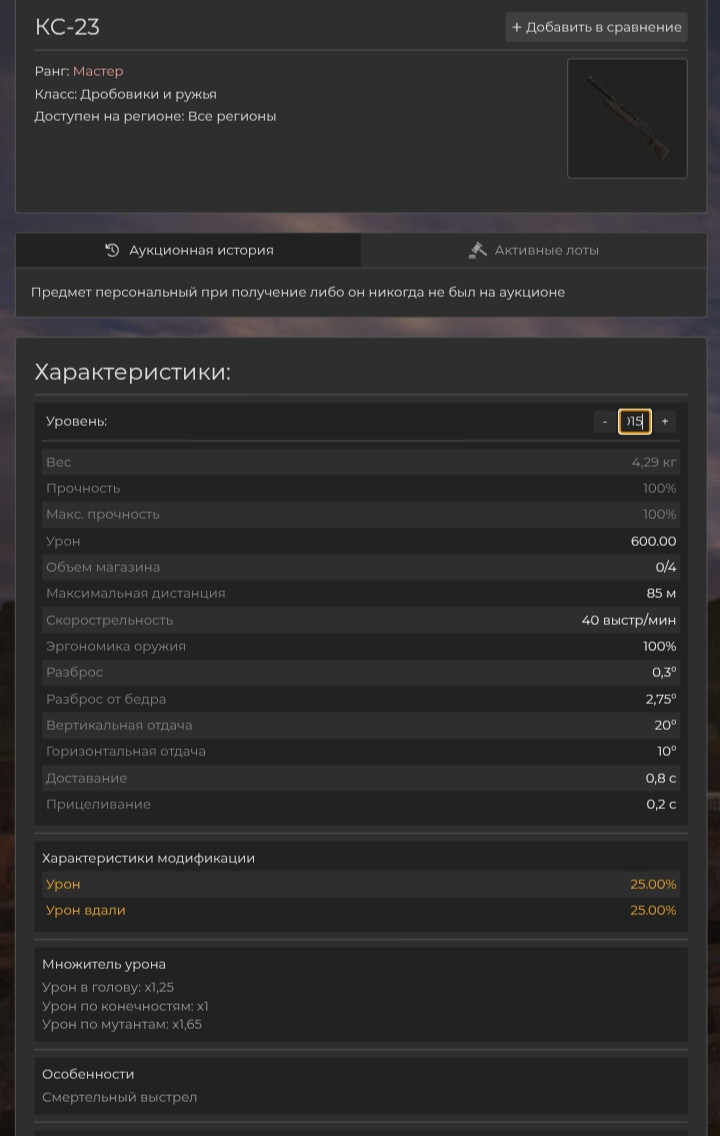Click the Мастер rank link

pyautogui.click(x=98, y=71)
